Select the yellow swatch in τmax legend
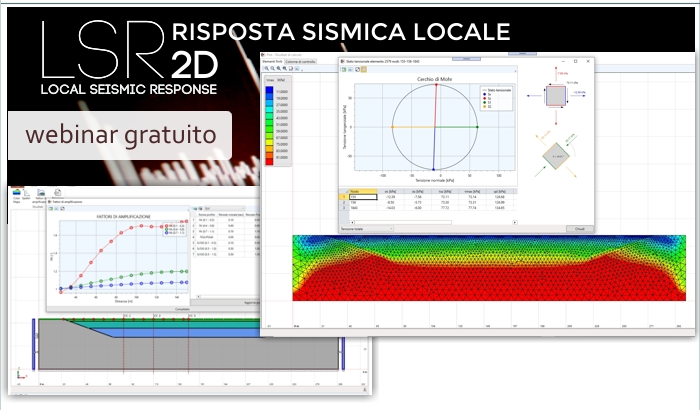 (269, 144)
